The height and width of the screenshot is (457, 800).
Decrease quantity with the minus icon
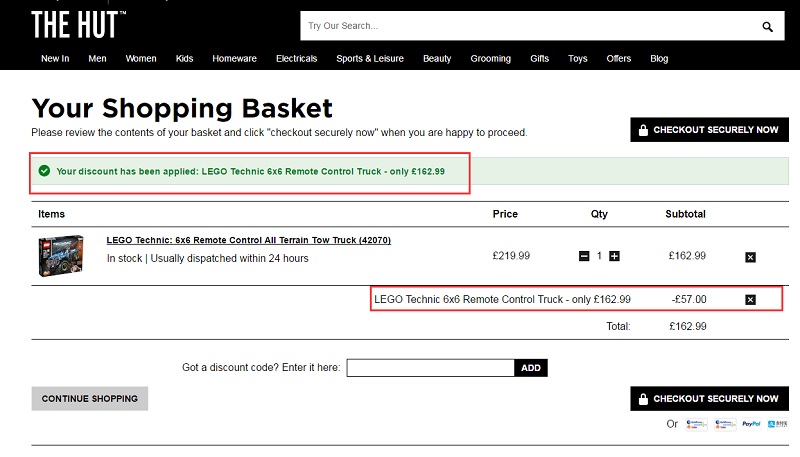click(x=584, y=256)
